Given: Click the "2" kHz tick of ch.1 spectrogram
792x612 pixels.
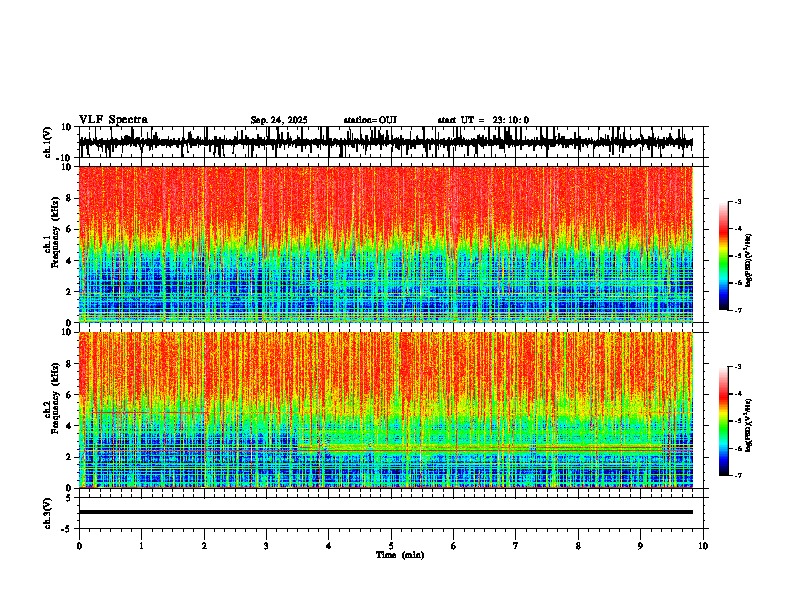Looking at the screenshot, I should [x=69, y=291].
